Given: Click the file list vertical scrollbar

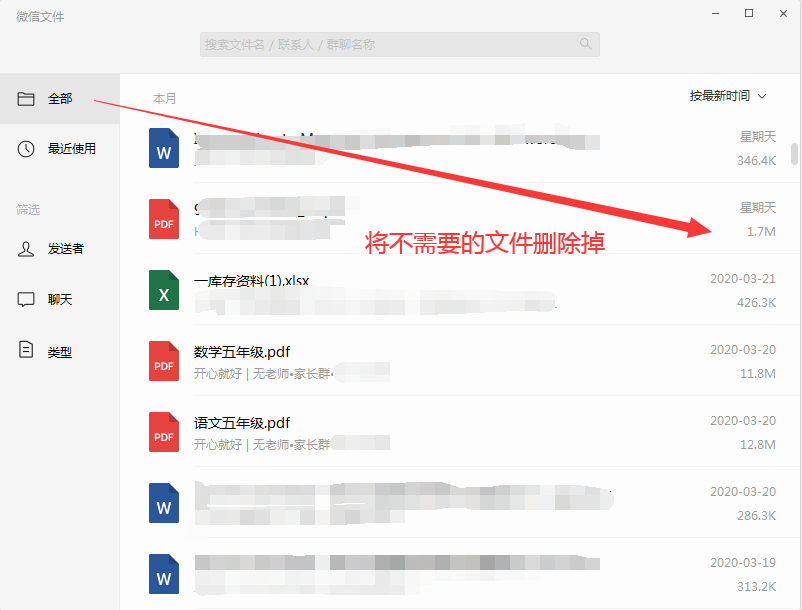Looking at the screenshot, I should pyautogui.click(x=794, y=154).
